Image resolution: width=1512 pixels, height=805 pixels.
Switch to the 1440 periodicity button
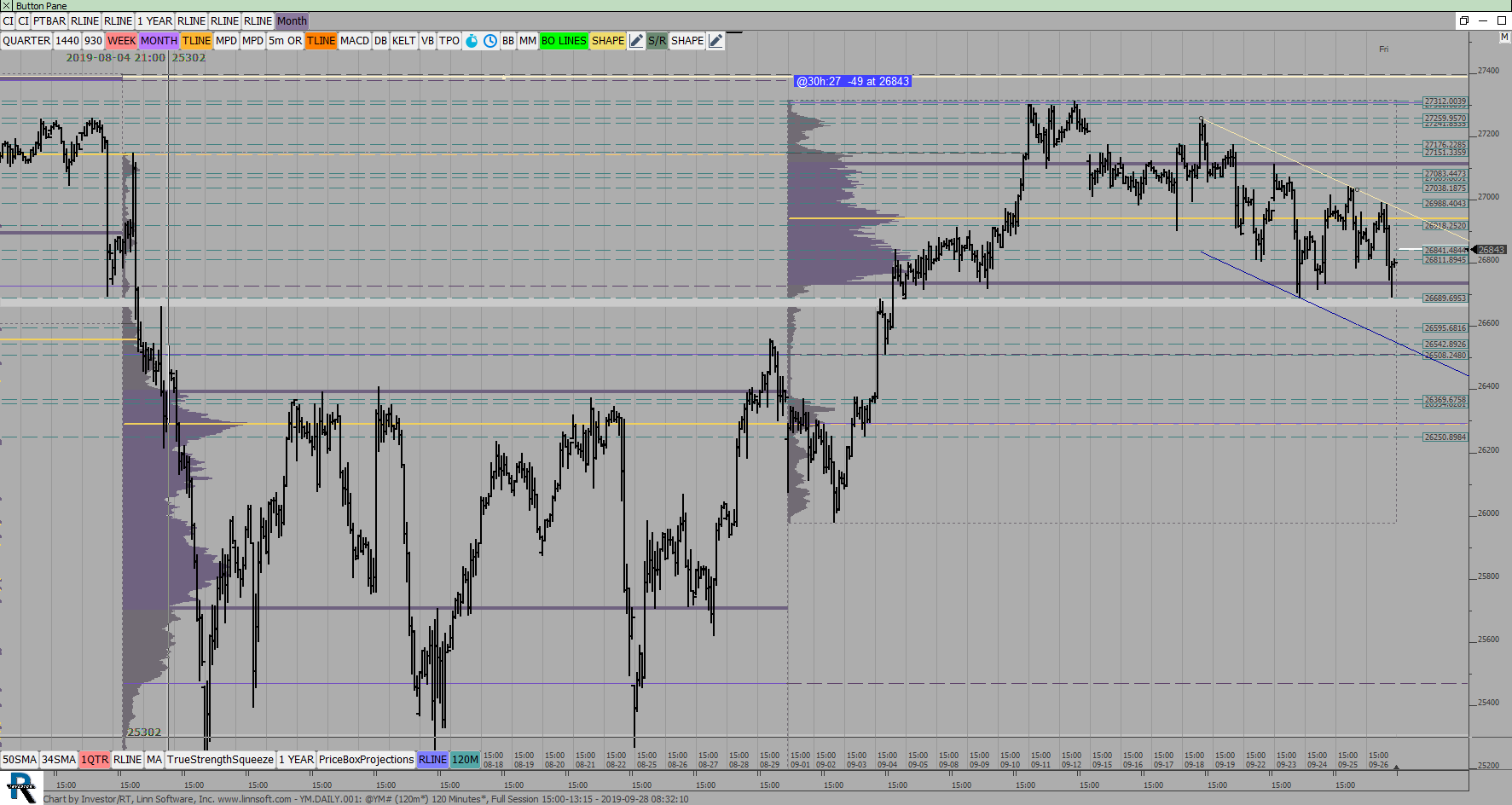[67, 41]
